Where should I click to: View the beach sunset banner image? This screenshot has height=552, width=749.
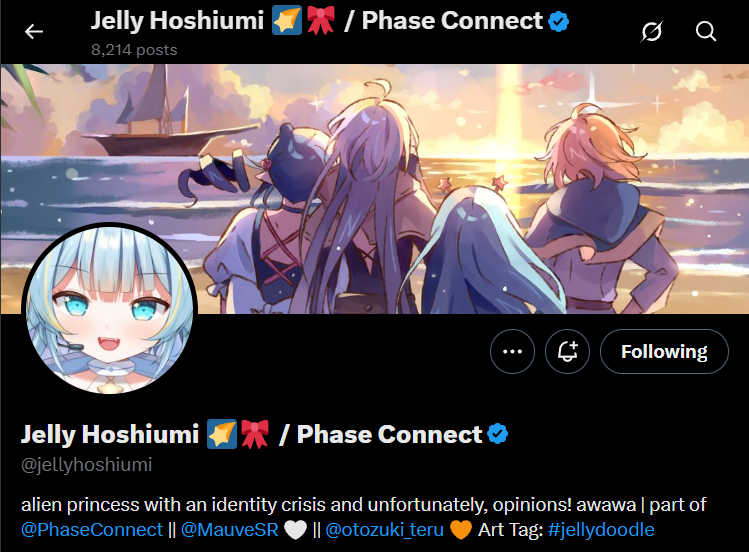tap(374, 189)
